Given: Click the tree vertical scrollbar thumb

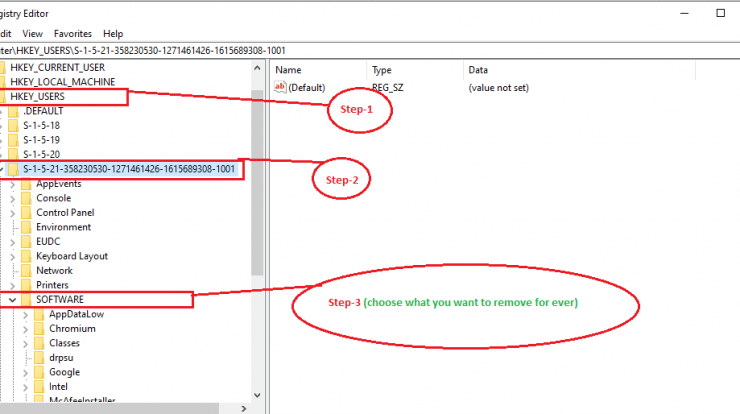Looking at the screenshot, I should click(257, 182).
